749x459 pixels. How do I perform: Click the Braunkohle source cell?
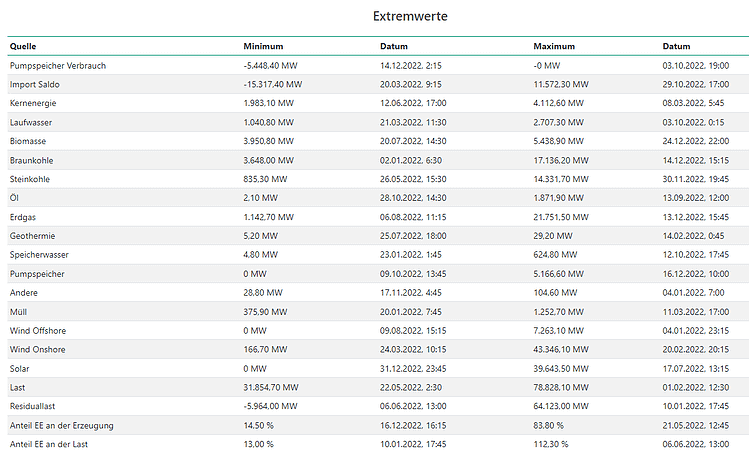(30, 160)
